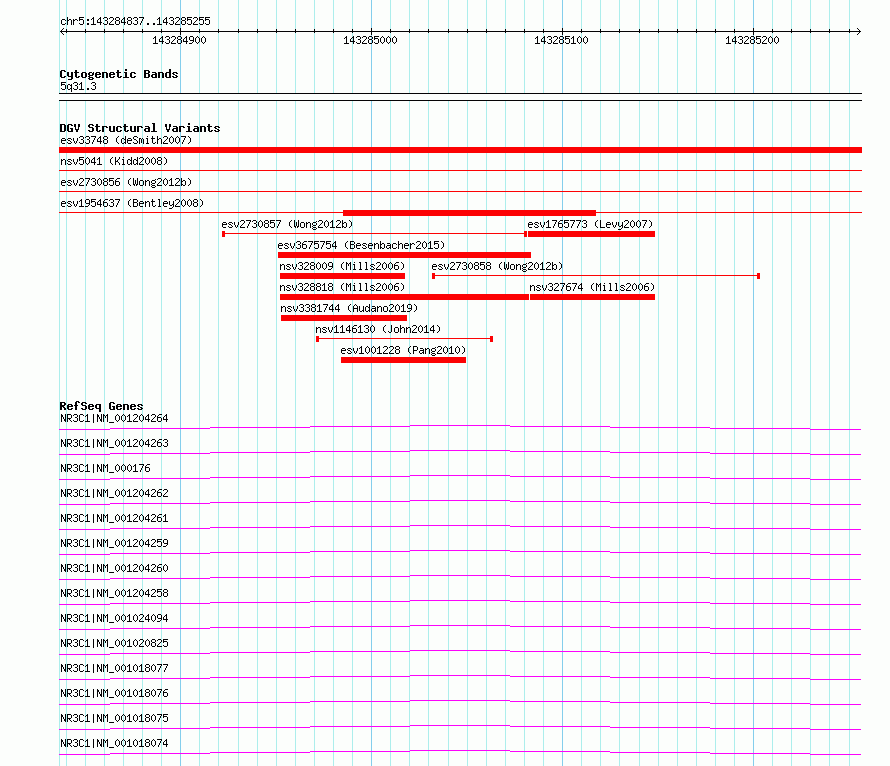Open variant nsv328009 (Mills2006)

[x=342, y=266]
